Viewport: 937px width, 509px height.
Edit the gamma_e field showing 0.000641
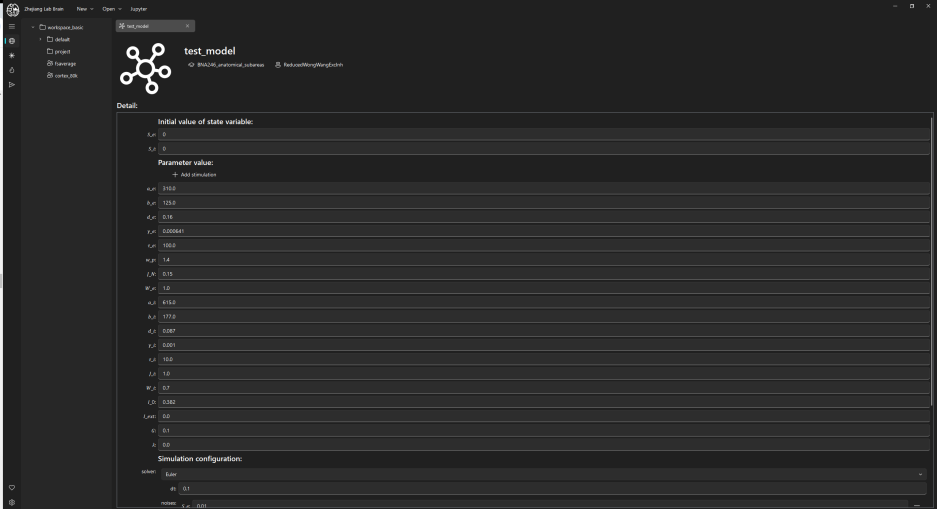[x=544, y=231]
